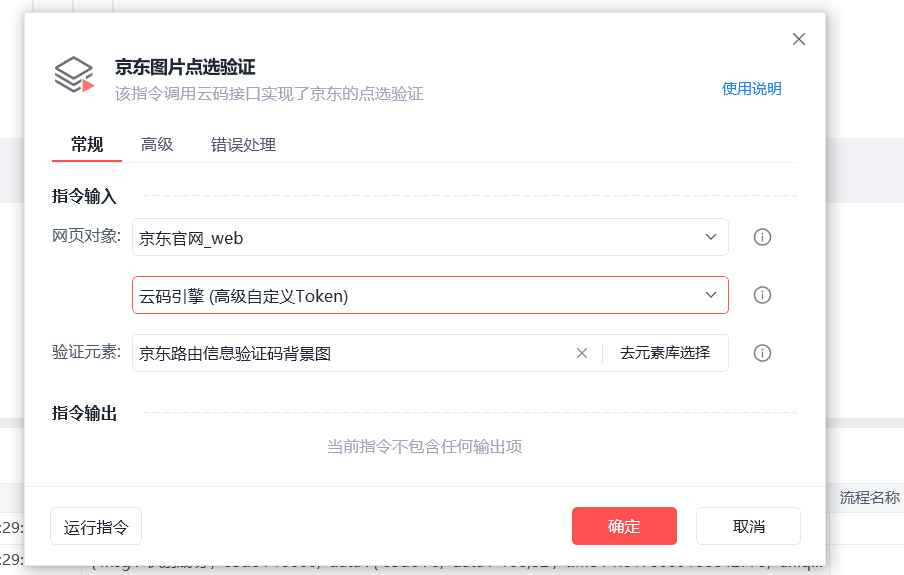Run the command with 运行指令
This screenshot has width=904, height=575.
point(96,526)
